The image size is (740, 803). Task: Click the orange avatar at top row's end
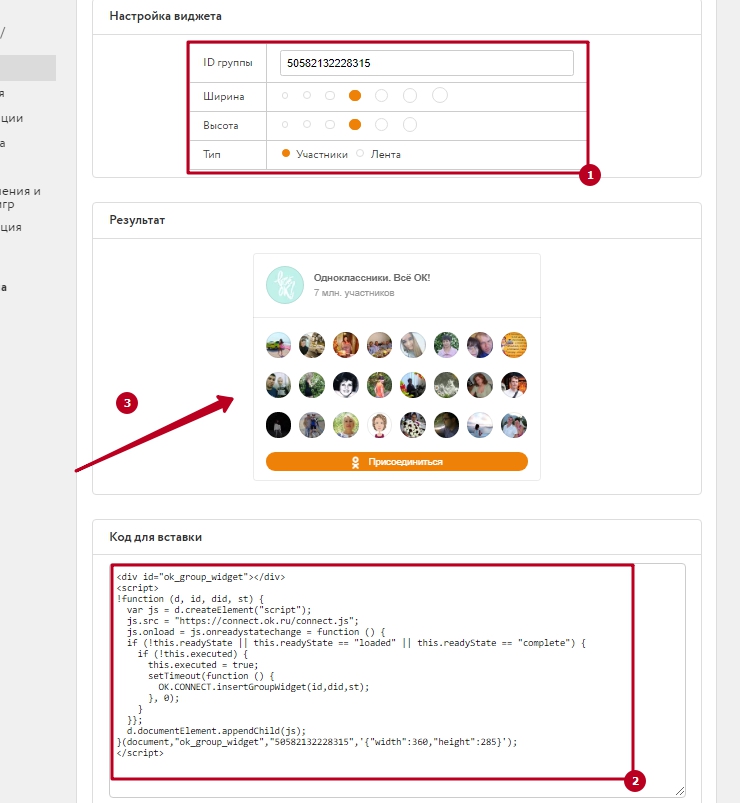tap(514, 345)
